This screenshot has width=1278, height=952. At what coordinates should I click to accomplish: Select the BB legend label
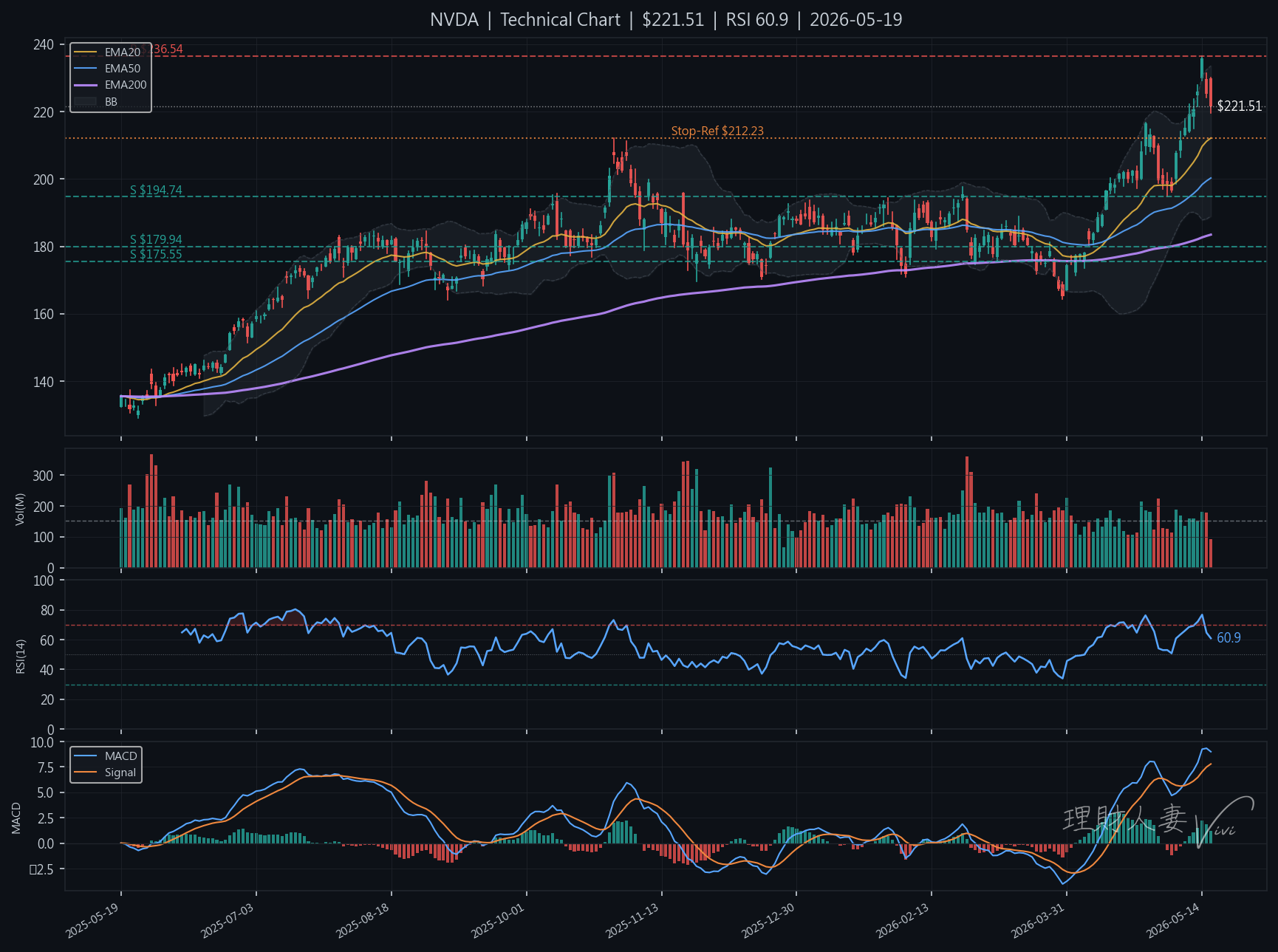111,102
